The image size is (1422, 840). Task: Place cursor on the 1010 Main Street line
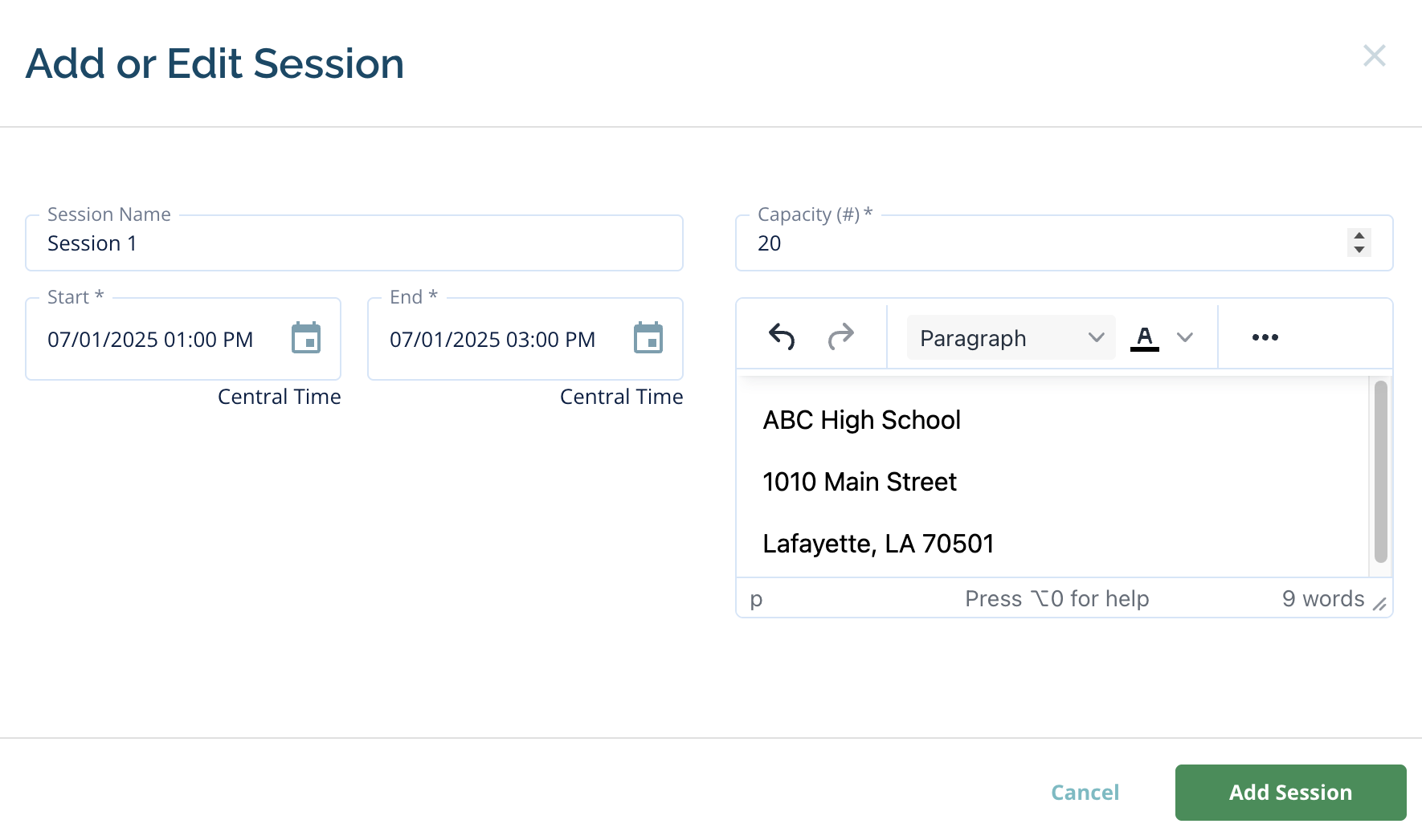click(x=860, y=482)
